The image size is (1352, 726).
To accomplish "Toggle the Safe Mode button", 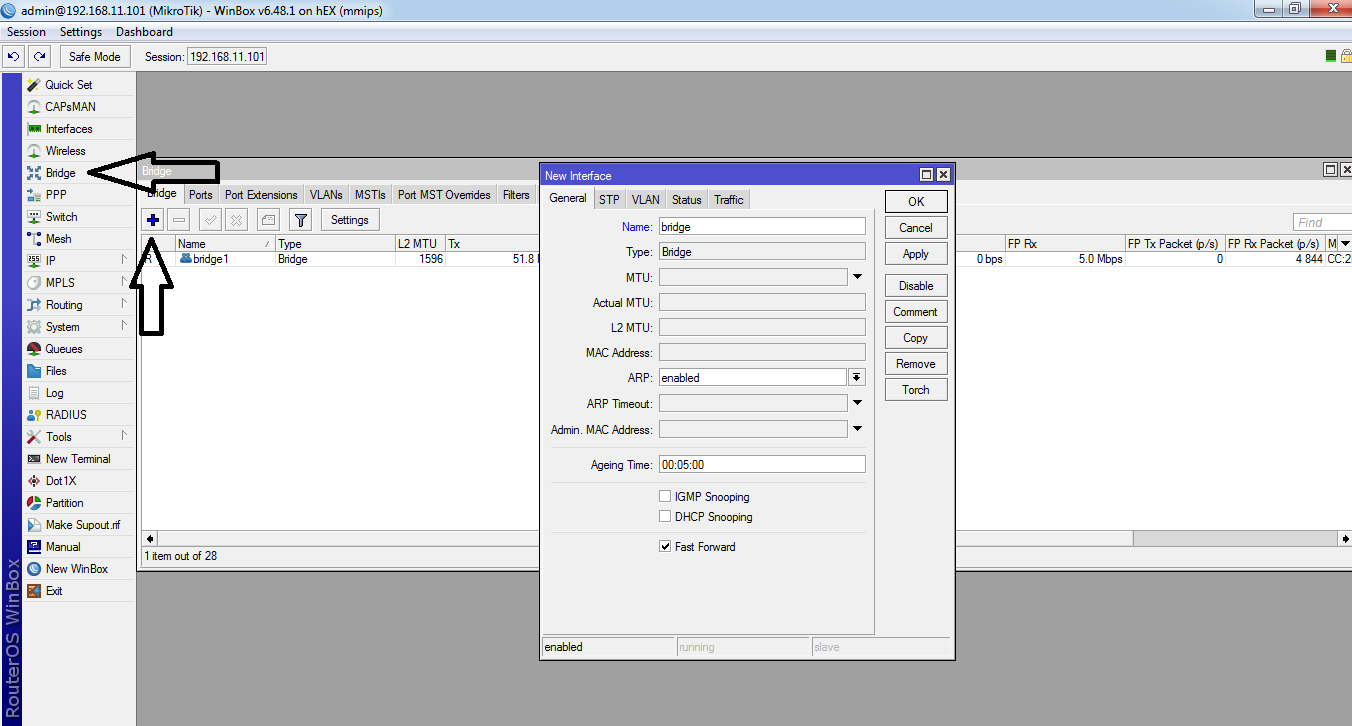I will (95, 57).
